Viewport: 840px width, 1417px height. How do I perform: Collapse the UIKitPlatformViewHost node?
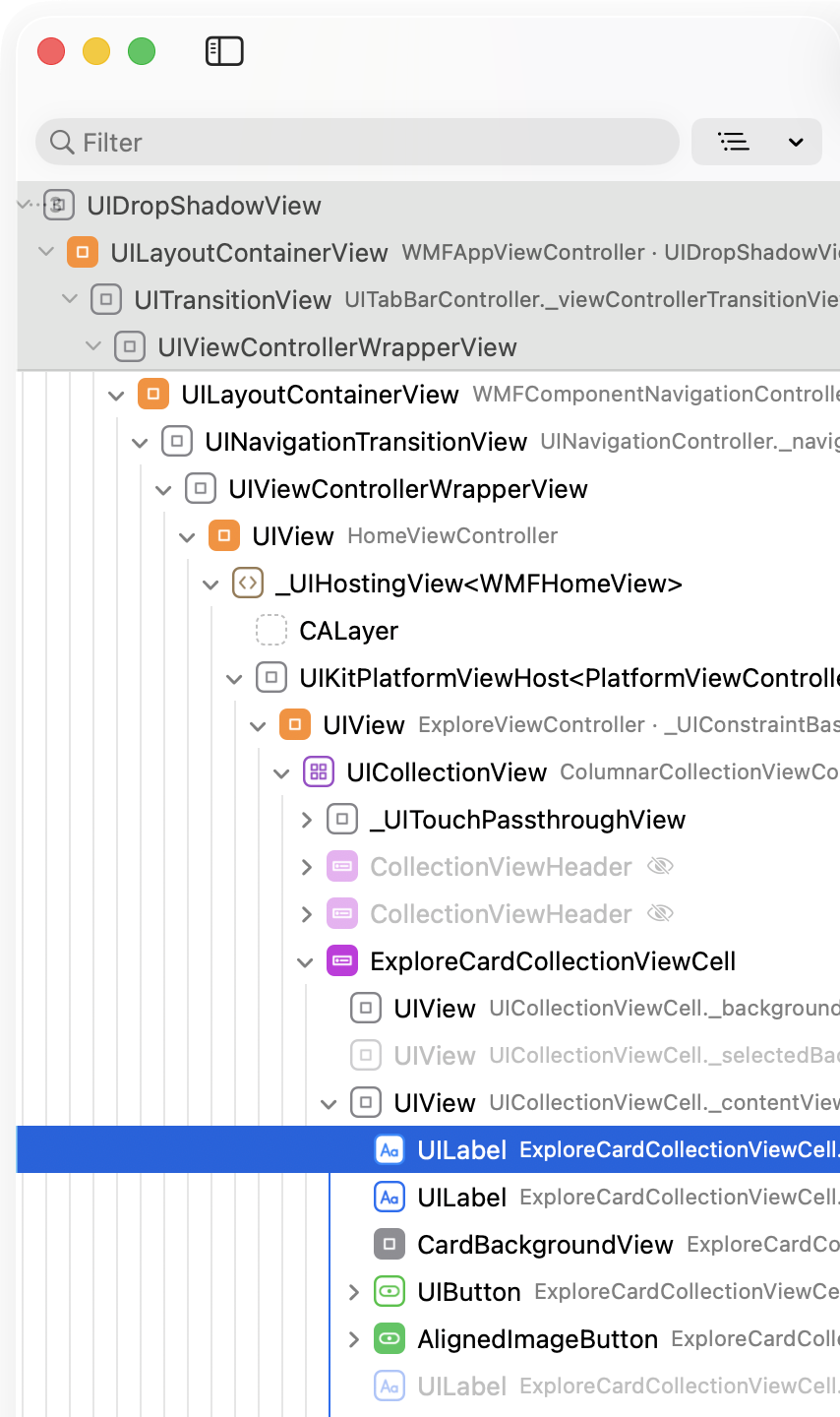point(234,678)
